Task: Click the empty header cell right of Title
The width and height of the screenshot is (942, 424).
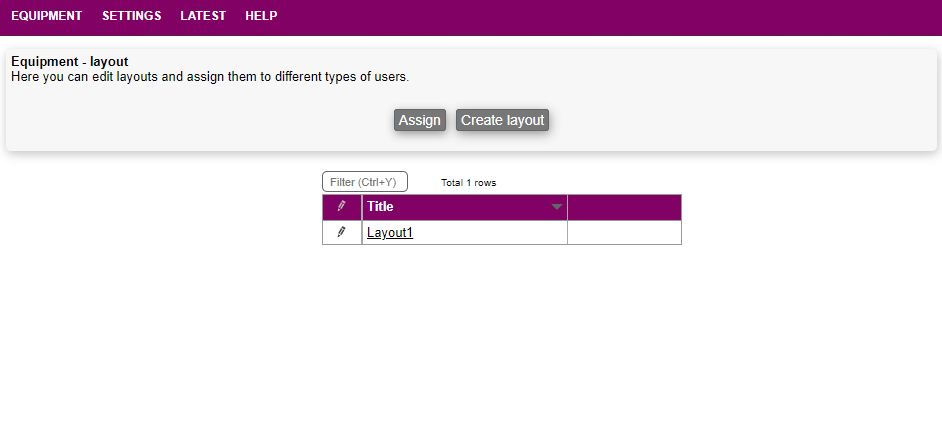Action: tap(624, 207)
